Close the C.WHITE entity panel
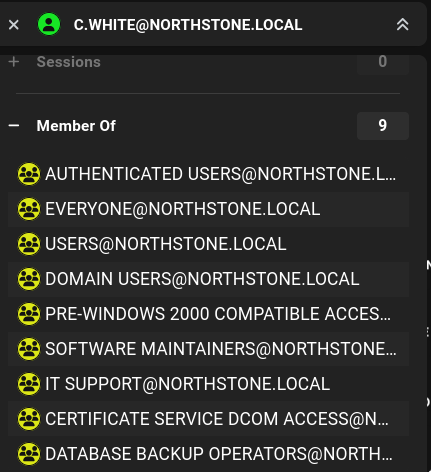 click(14, 25)
